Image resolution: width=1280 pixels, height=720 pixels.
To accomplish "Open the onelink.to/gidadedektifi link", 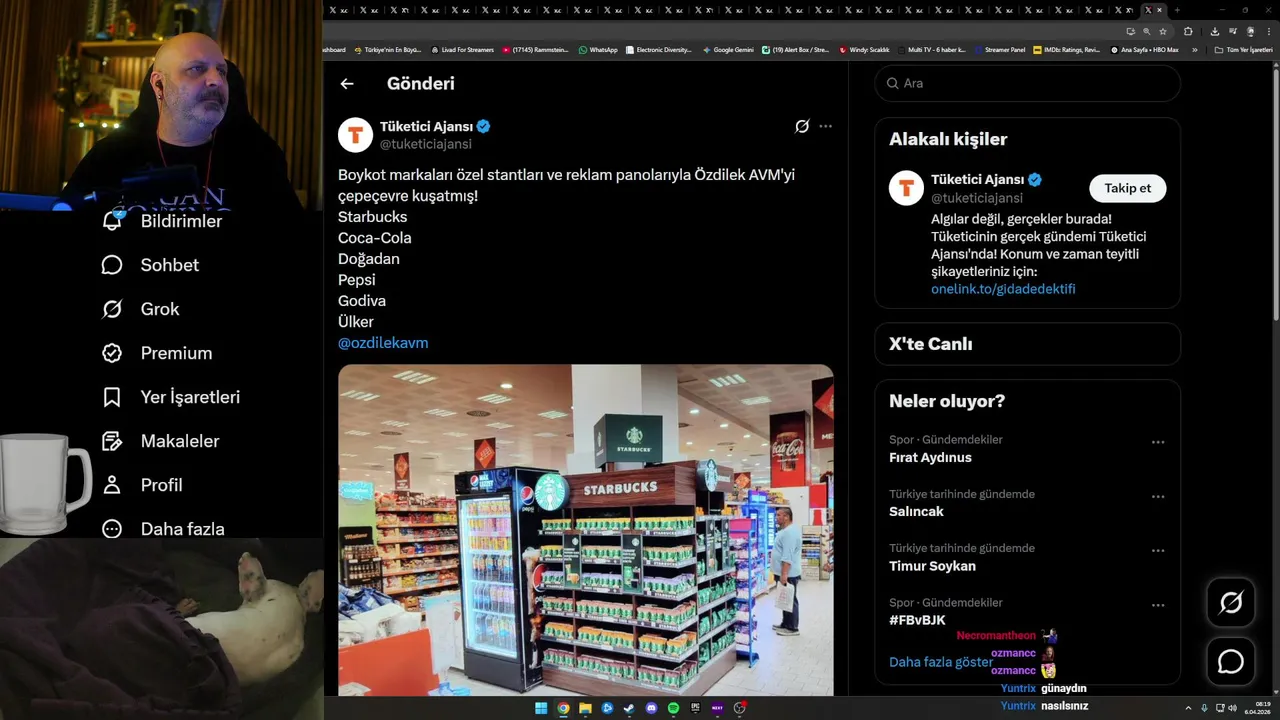I will [1003, 289].
